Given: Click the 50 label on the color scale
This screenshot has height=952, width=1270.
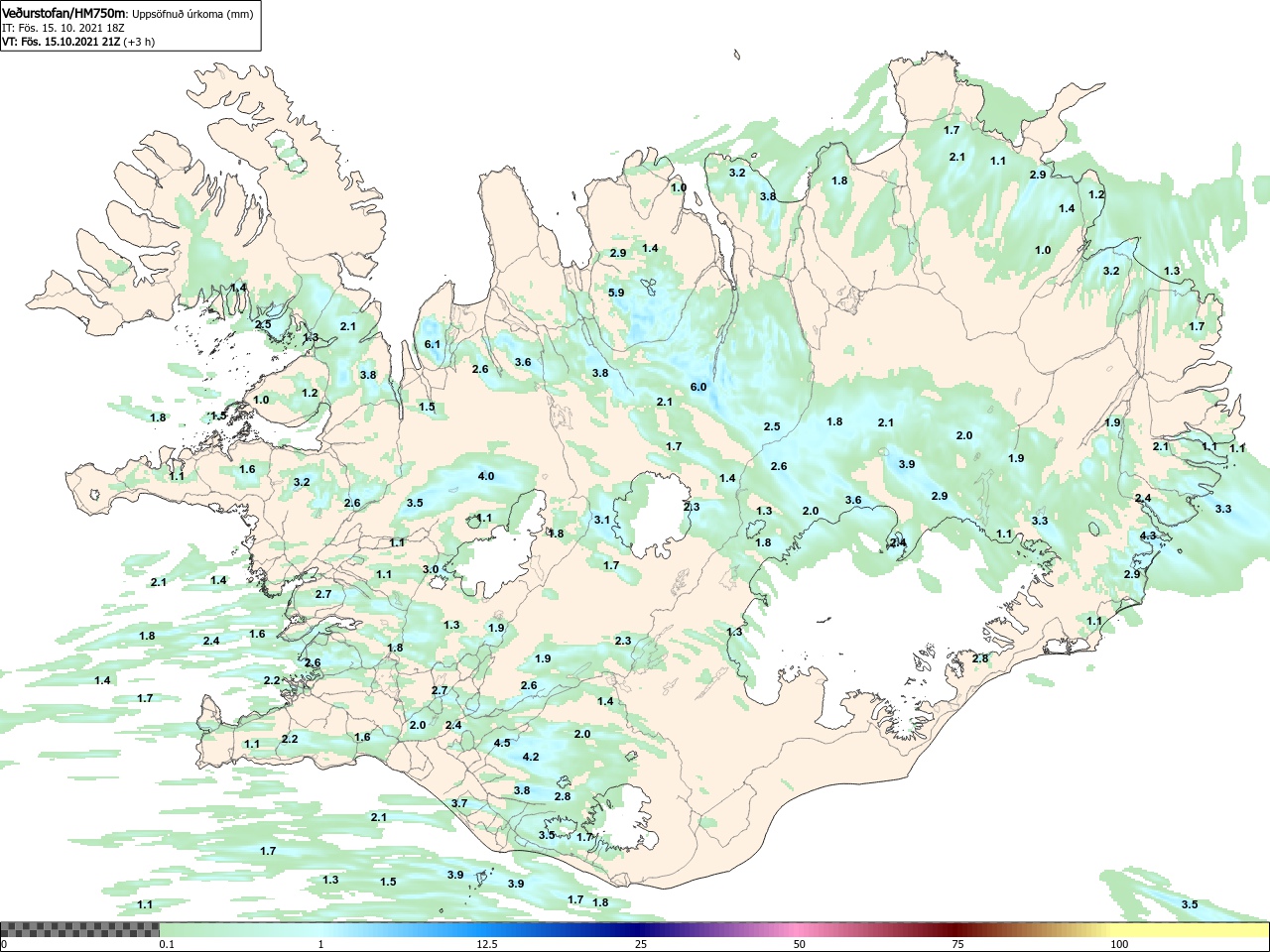Looking at the screenshot, I should 800,944.
